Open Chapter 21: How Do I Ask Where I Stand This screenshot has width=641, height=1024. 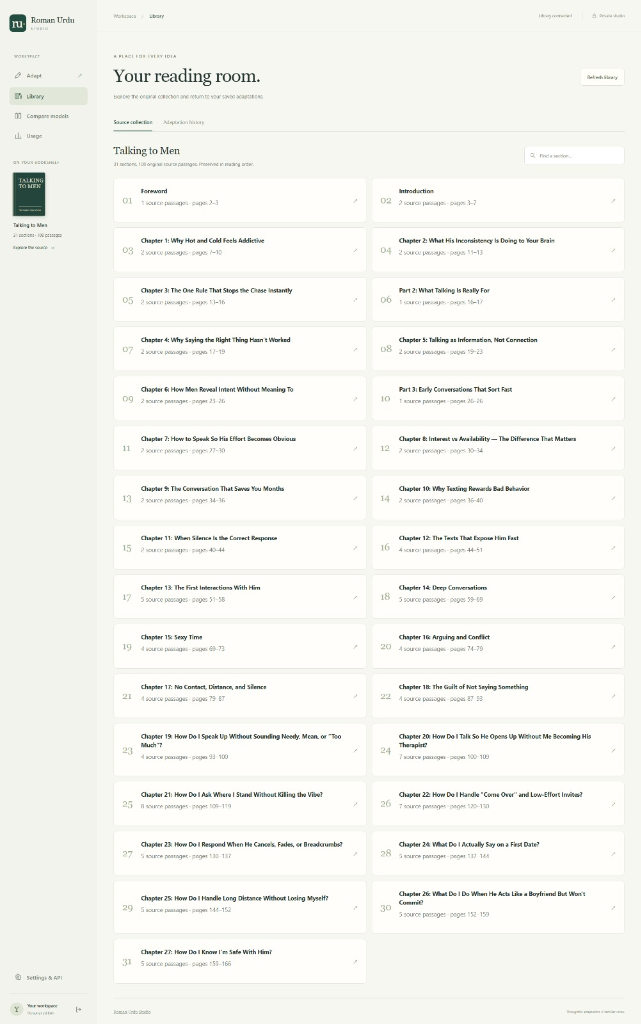[x=240, y=804]
